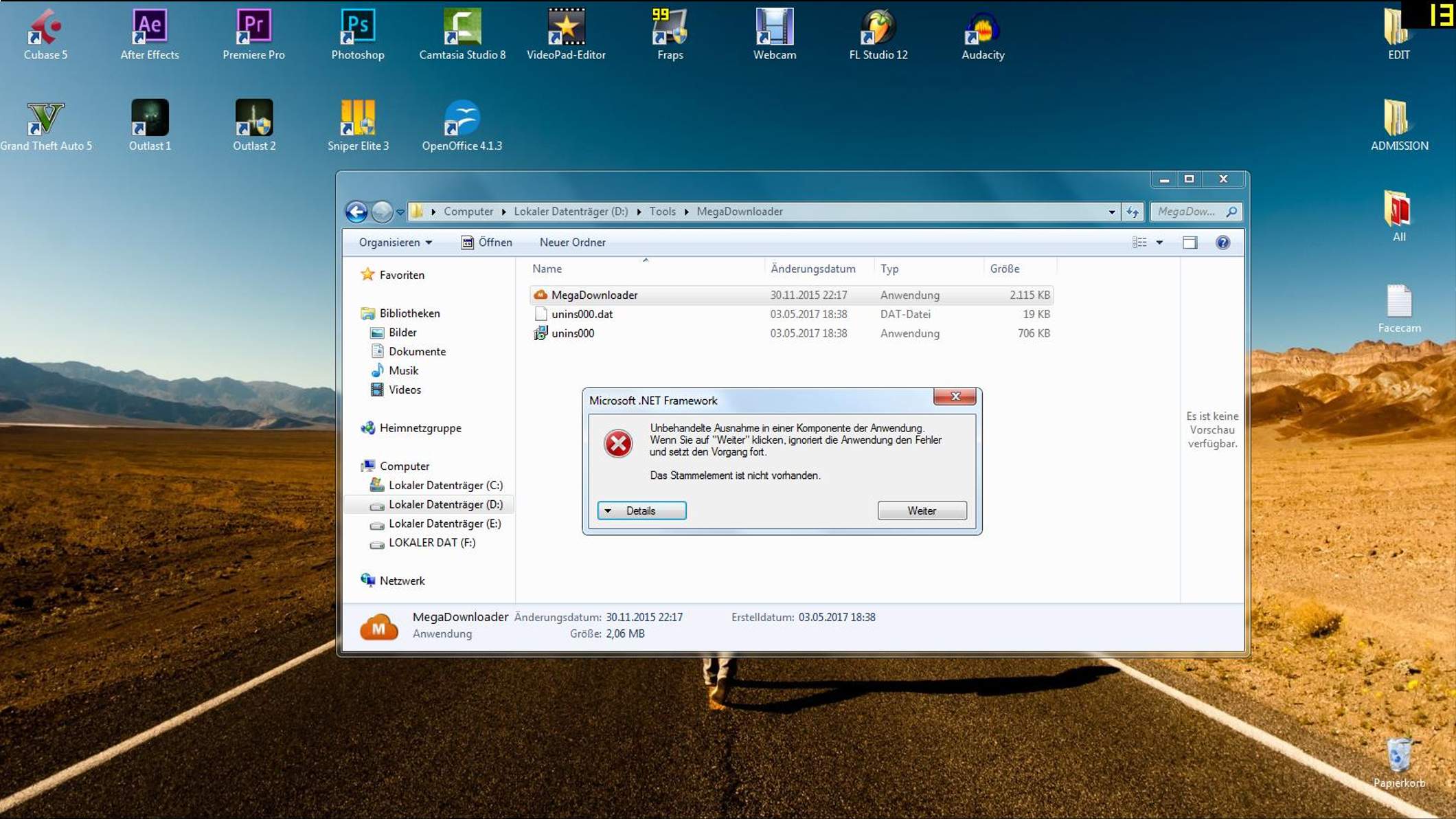The height and width of the screenshot is (819, 1456).
Task: Toggle the preview pane in Explorer
Action: (1190, 242)
